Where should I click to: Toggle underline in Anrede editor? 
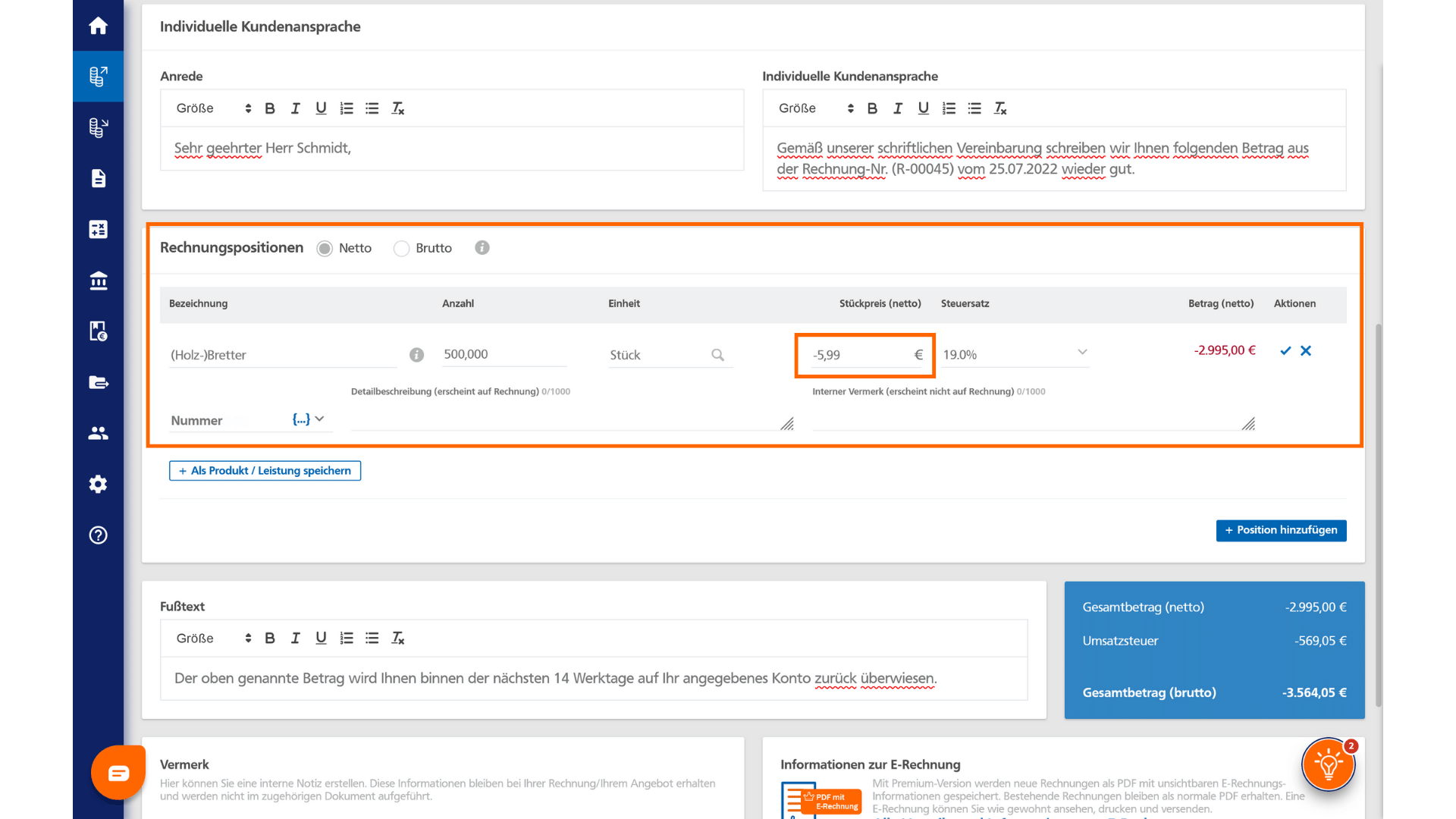321,108
